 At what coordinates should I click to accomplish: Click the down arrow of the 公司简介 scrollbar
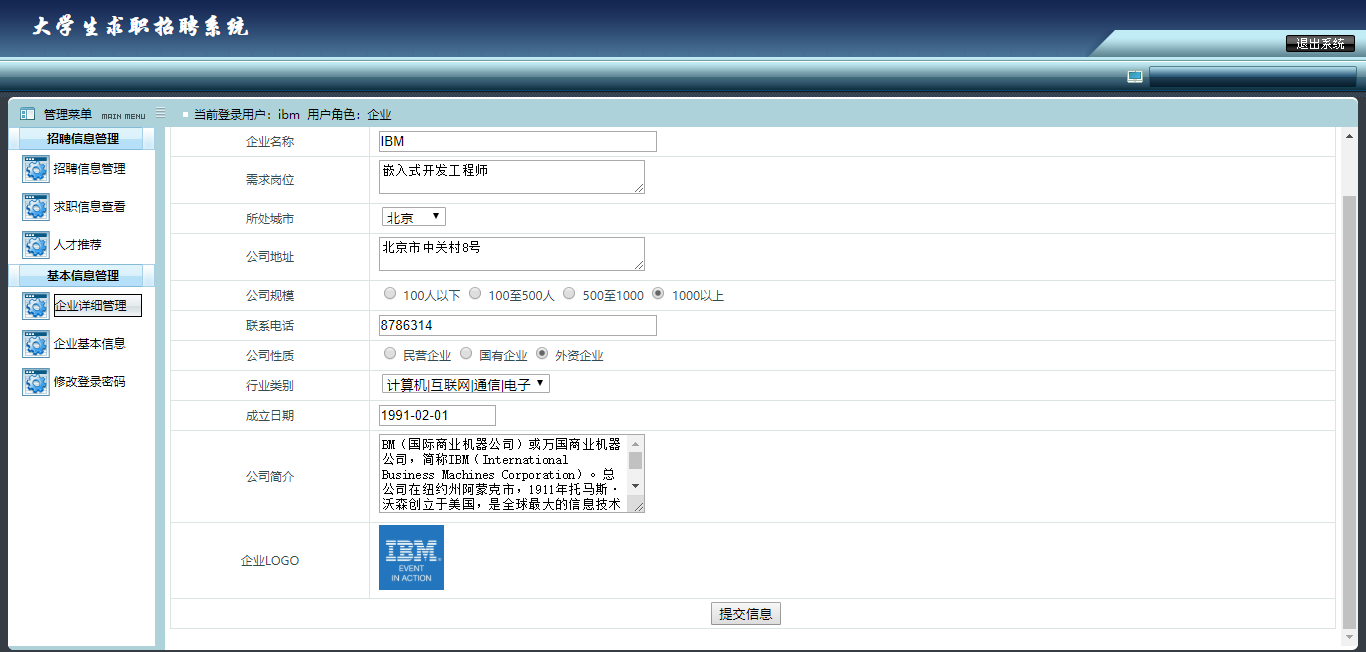pyautogui.click(x=635, y=487)
